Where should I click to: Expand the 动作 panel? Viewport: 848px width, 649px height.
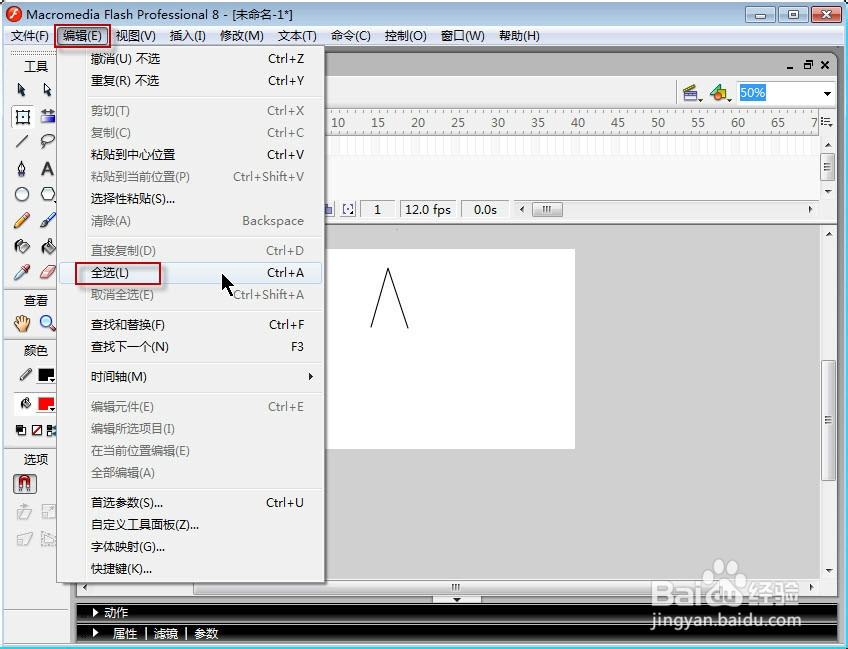coord(95,612)
